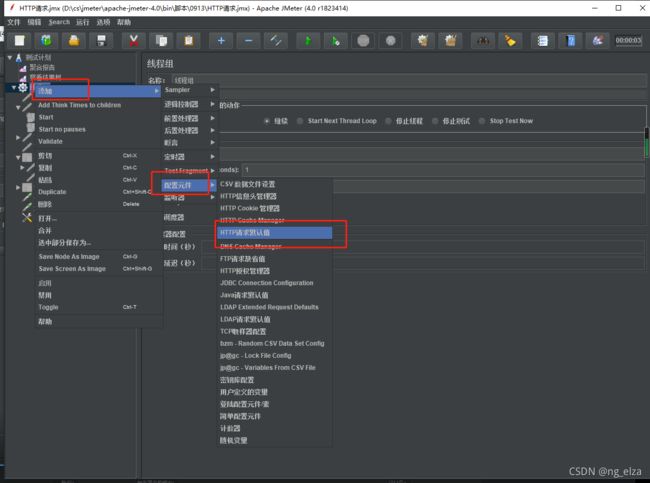Click the Copy toolbar icon
Image resolution: width=650 pixels, height=483 pixels.
point(161,41)
